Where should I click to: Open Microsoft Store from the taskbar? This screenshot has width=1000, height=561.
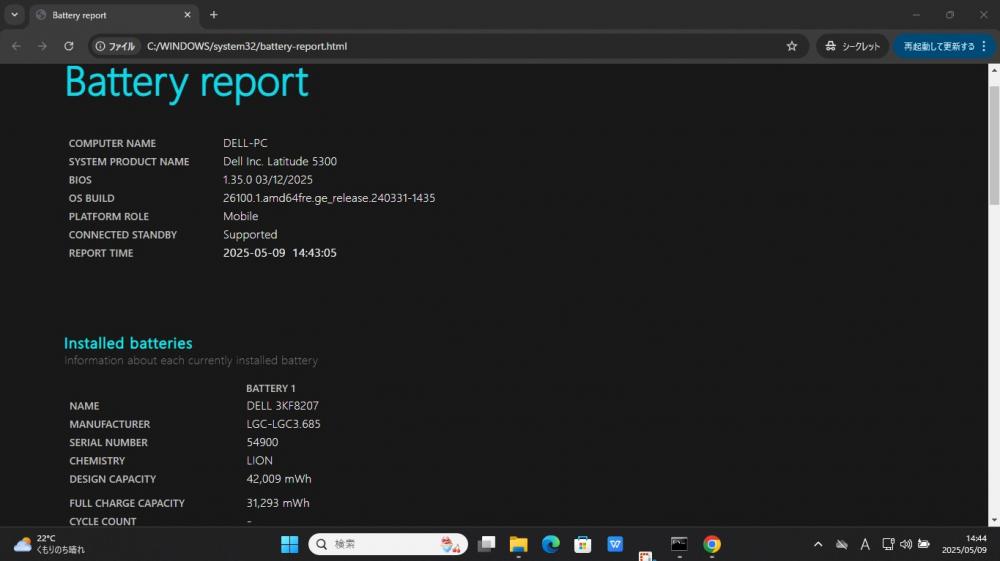click(x=582, y=544)
